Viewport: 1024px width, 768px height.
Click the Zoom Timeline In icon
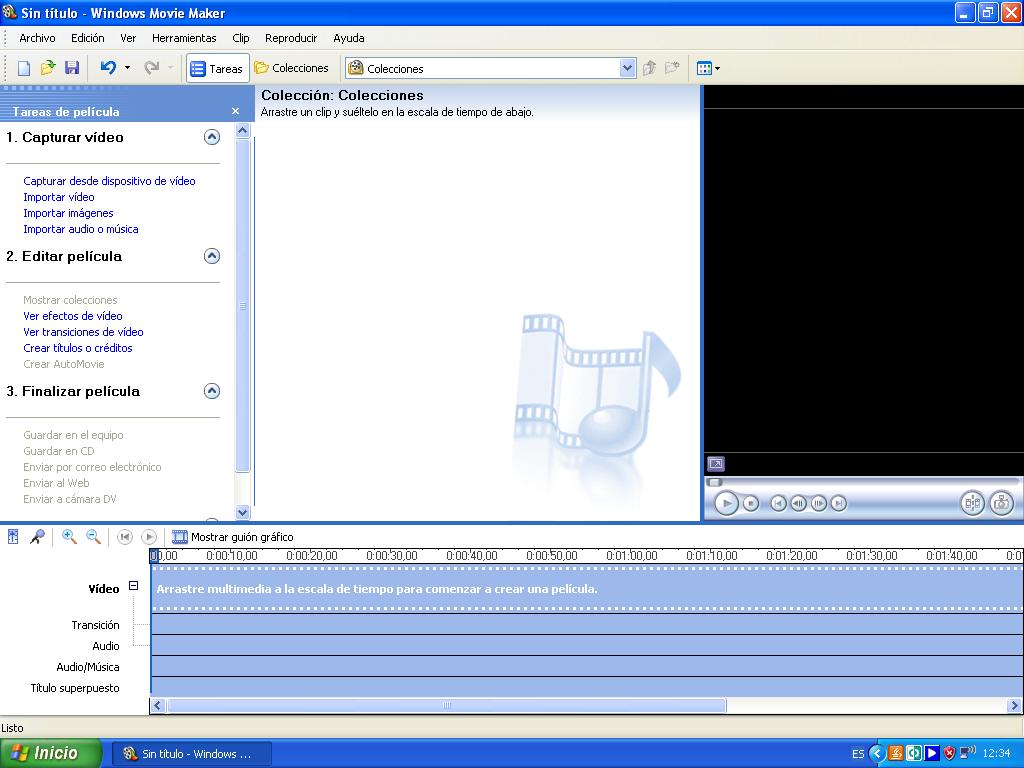pyautogui.click(x=69, y=537)
